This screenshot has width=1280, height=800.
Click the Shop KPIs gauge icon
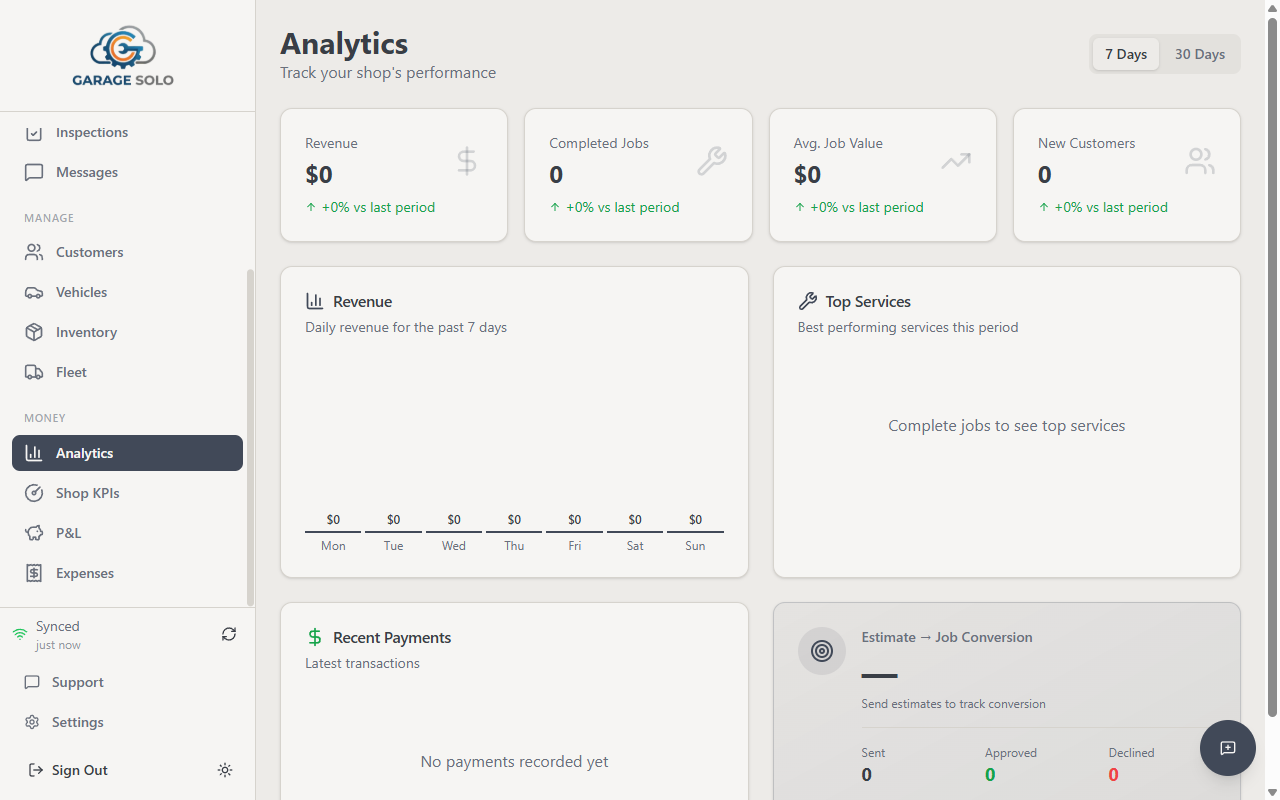pos(34,493)
